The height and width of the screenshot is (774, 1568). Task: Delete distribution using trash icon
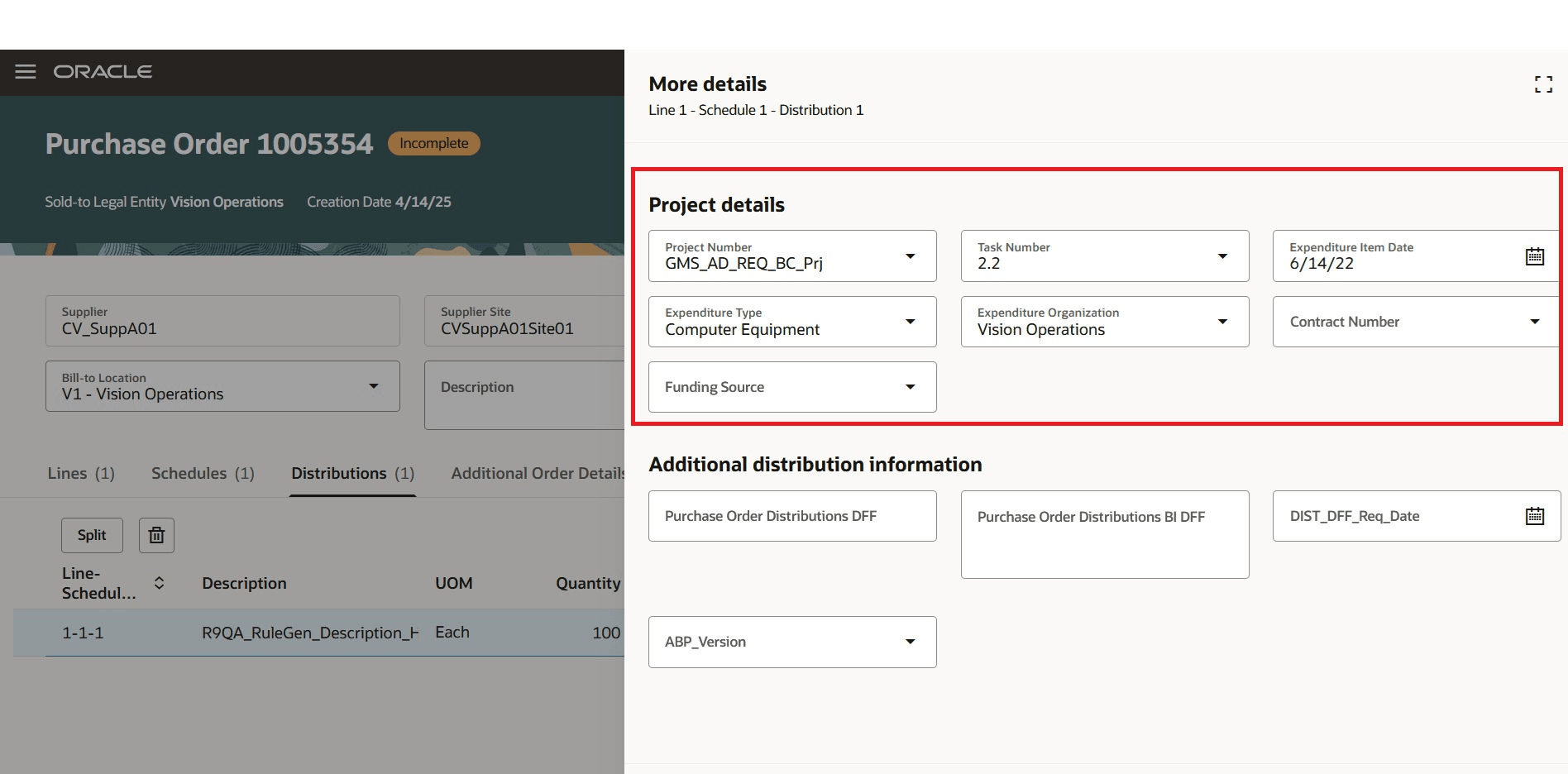point(156,536)
